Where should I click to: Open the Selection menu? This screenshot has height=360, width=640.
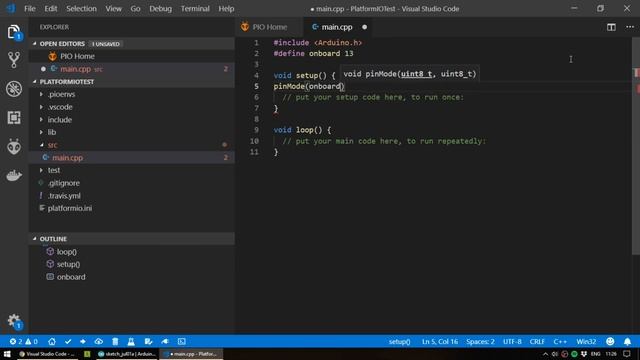82,9
